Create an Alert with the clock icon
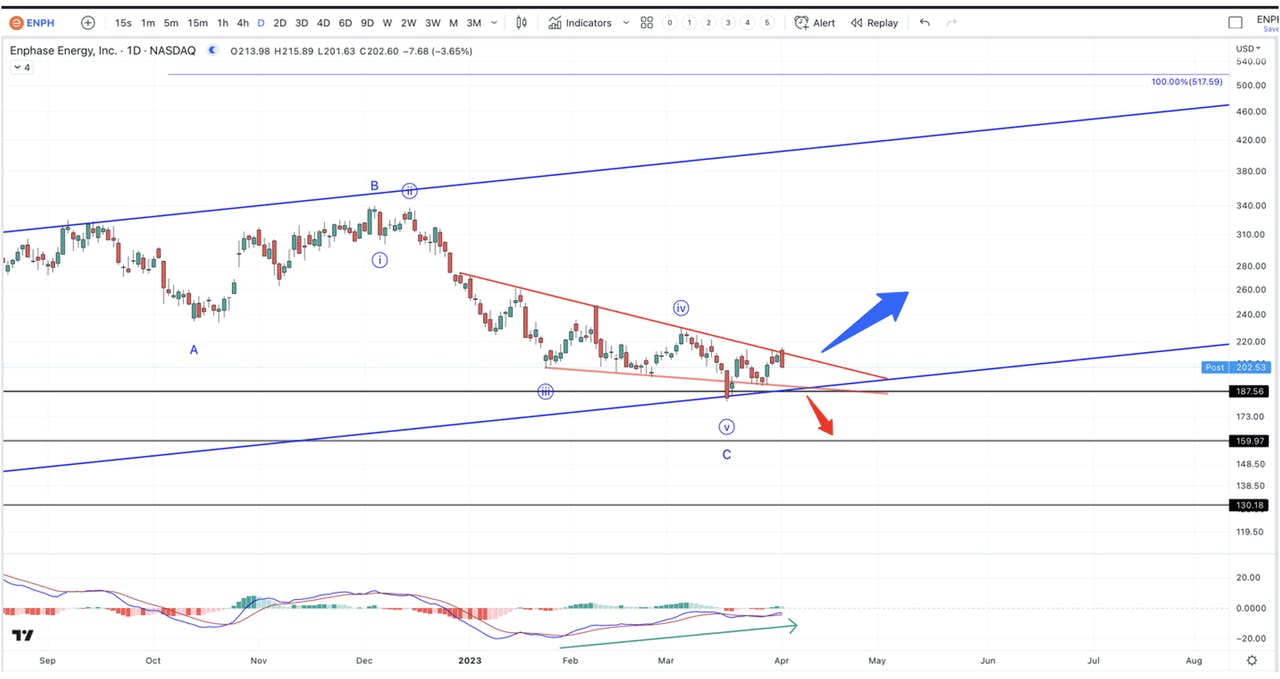This screenshot has height=679, width=1280. click(815, 22)
